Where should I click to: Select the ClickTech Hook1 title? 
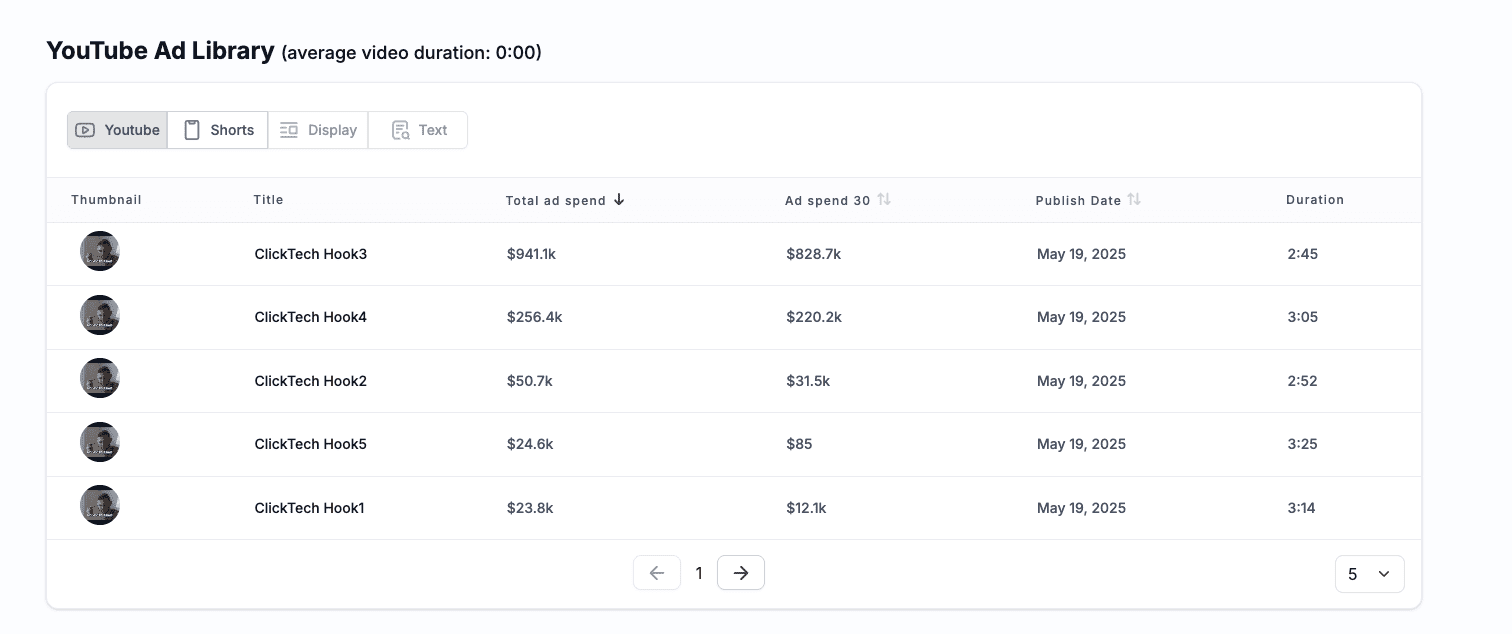310,508
